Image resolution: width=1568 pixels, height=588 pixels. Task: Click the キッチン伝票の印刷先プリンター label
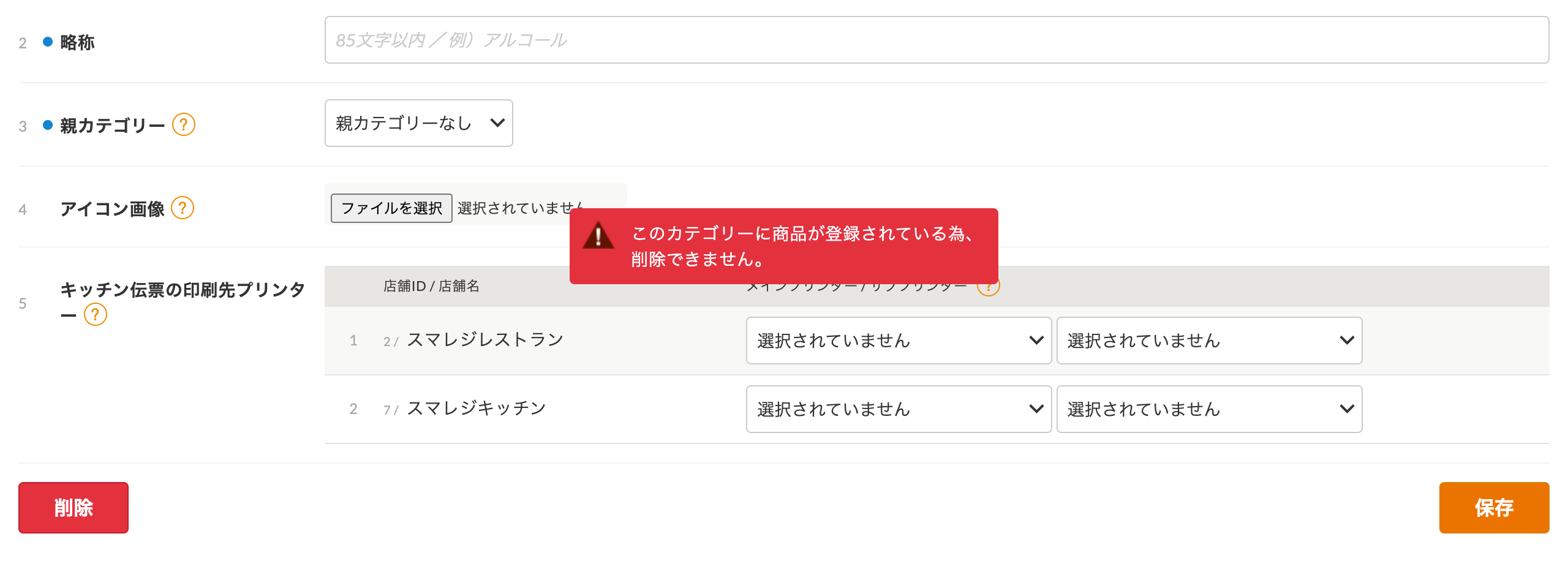point(183,301)
